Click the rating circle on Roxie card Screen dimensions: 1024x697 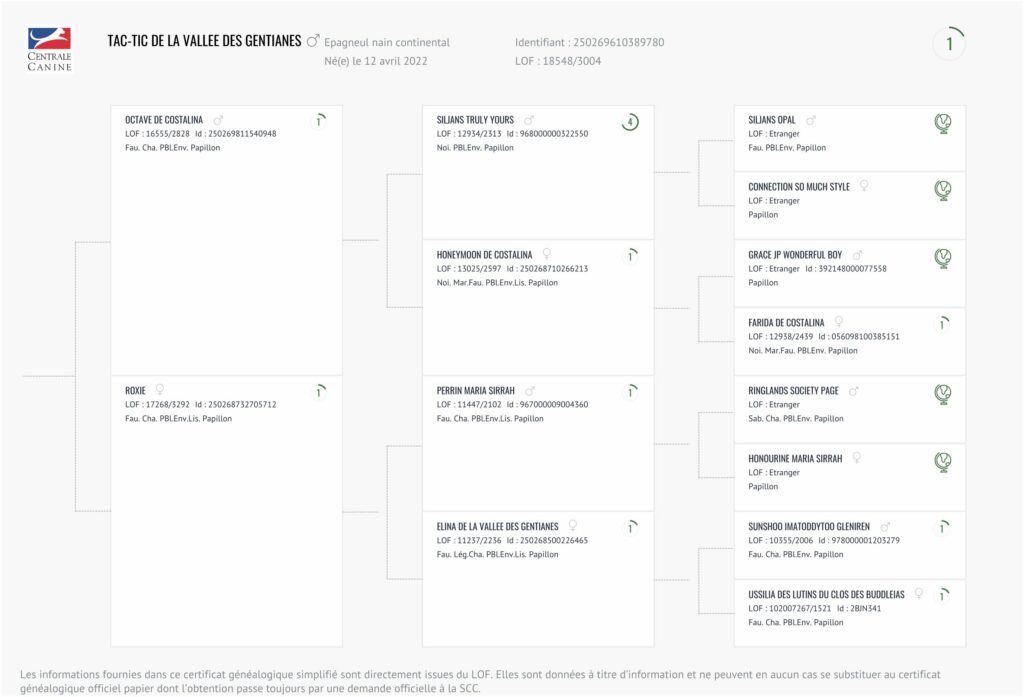click(x=319, y=392)
